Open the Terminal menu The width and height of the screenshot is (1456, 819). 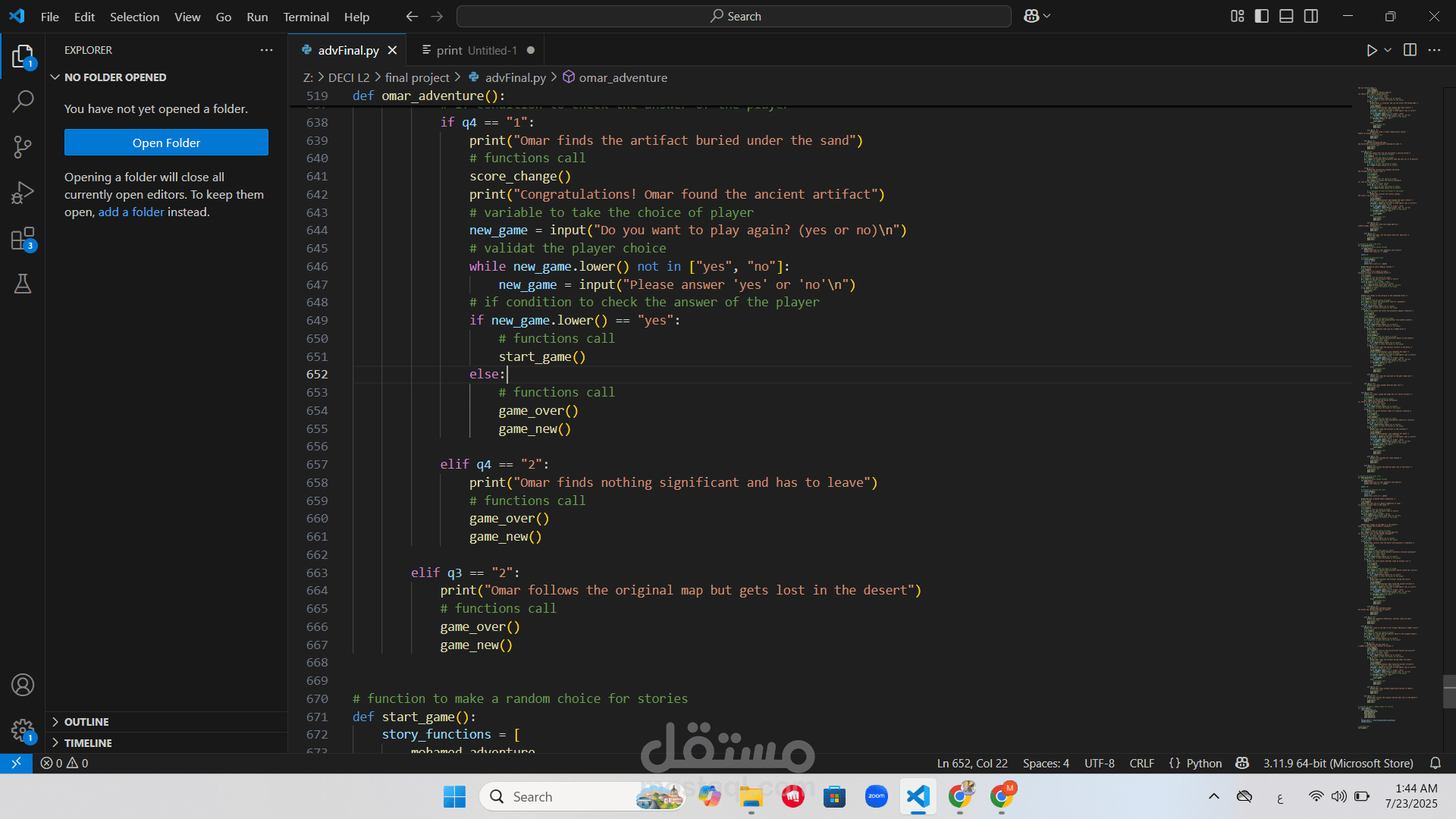(306, 17)
